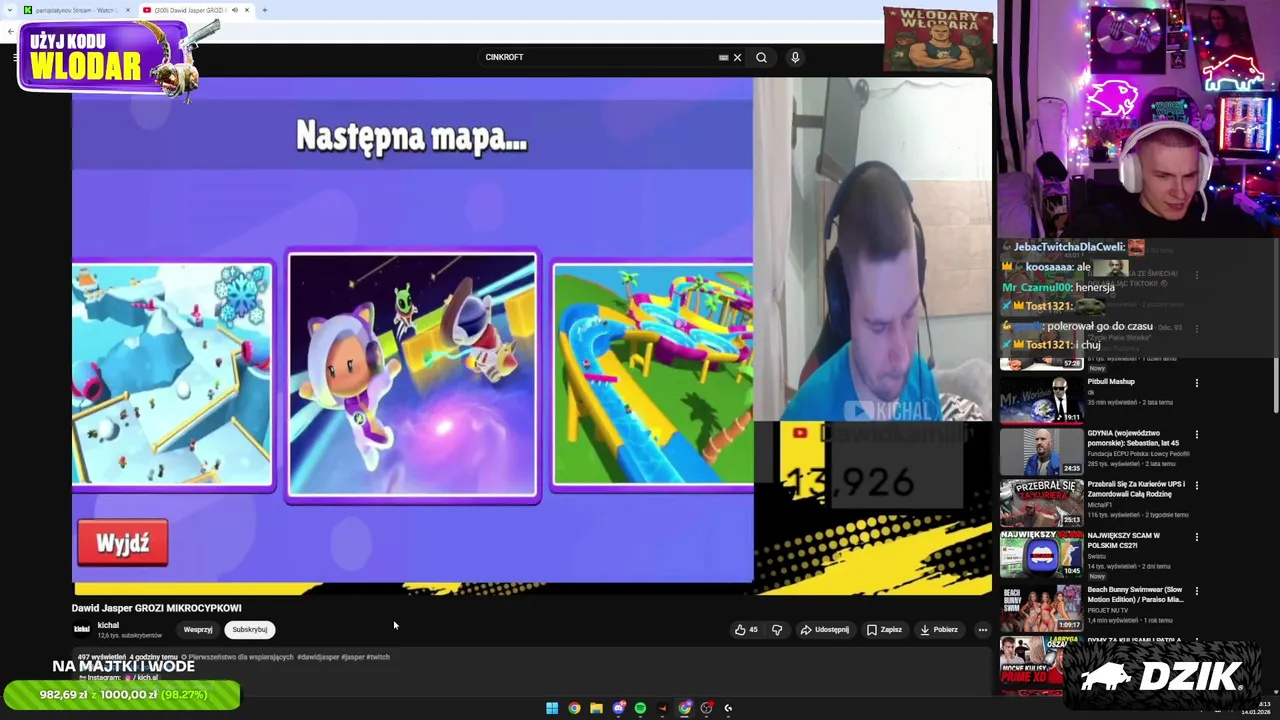The image size is (1280, 720).
Task: Select the snowy ice map card
Action: (172, 376)
